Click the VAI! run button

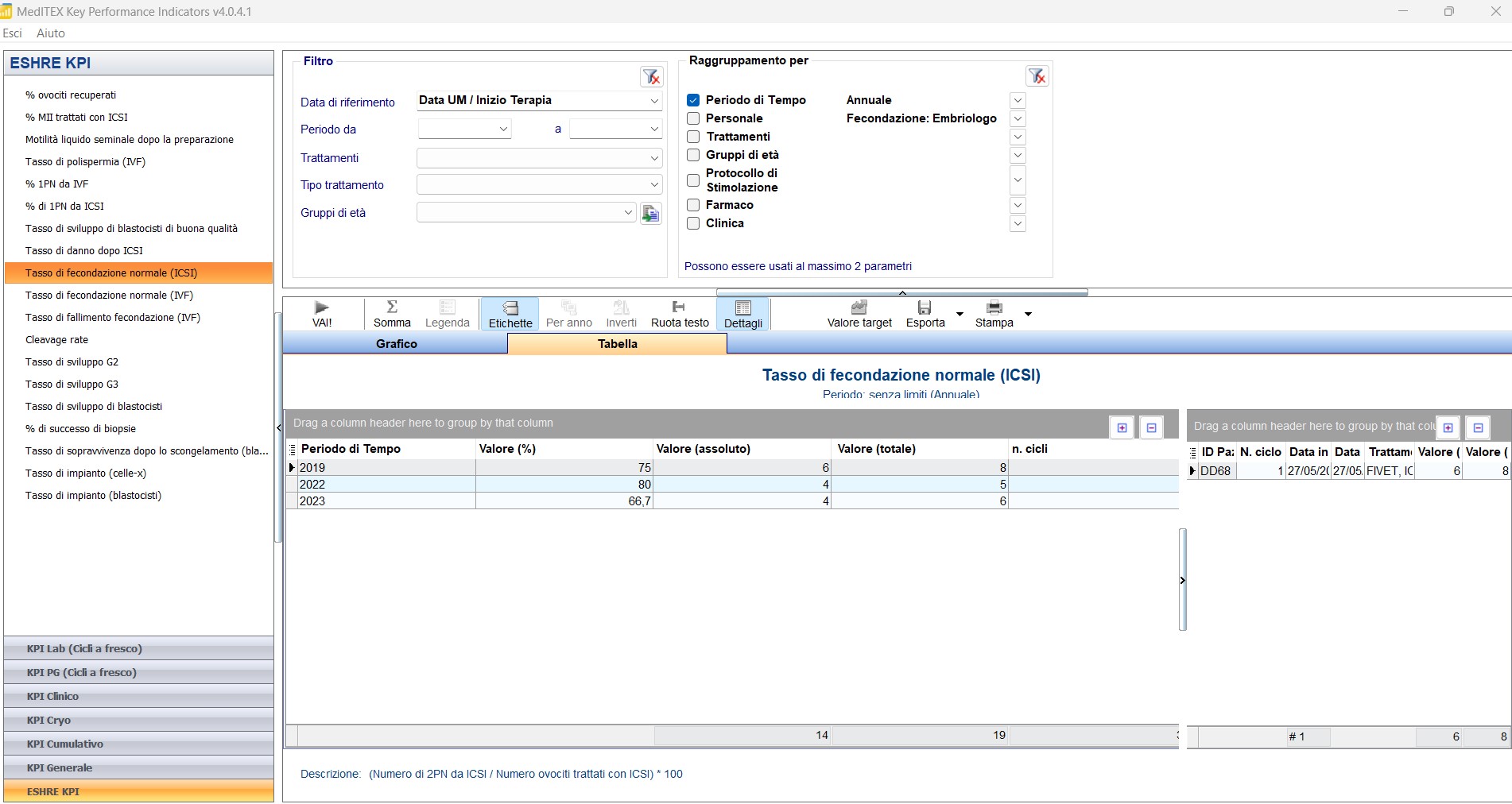pos(322,314)
